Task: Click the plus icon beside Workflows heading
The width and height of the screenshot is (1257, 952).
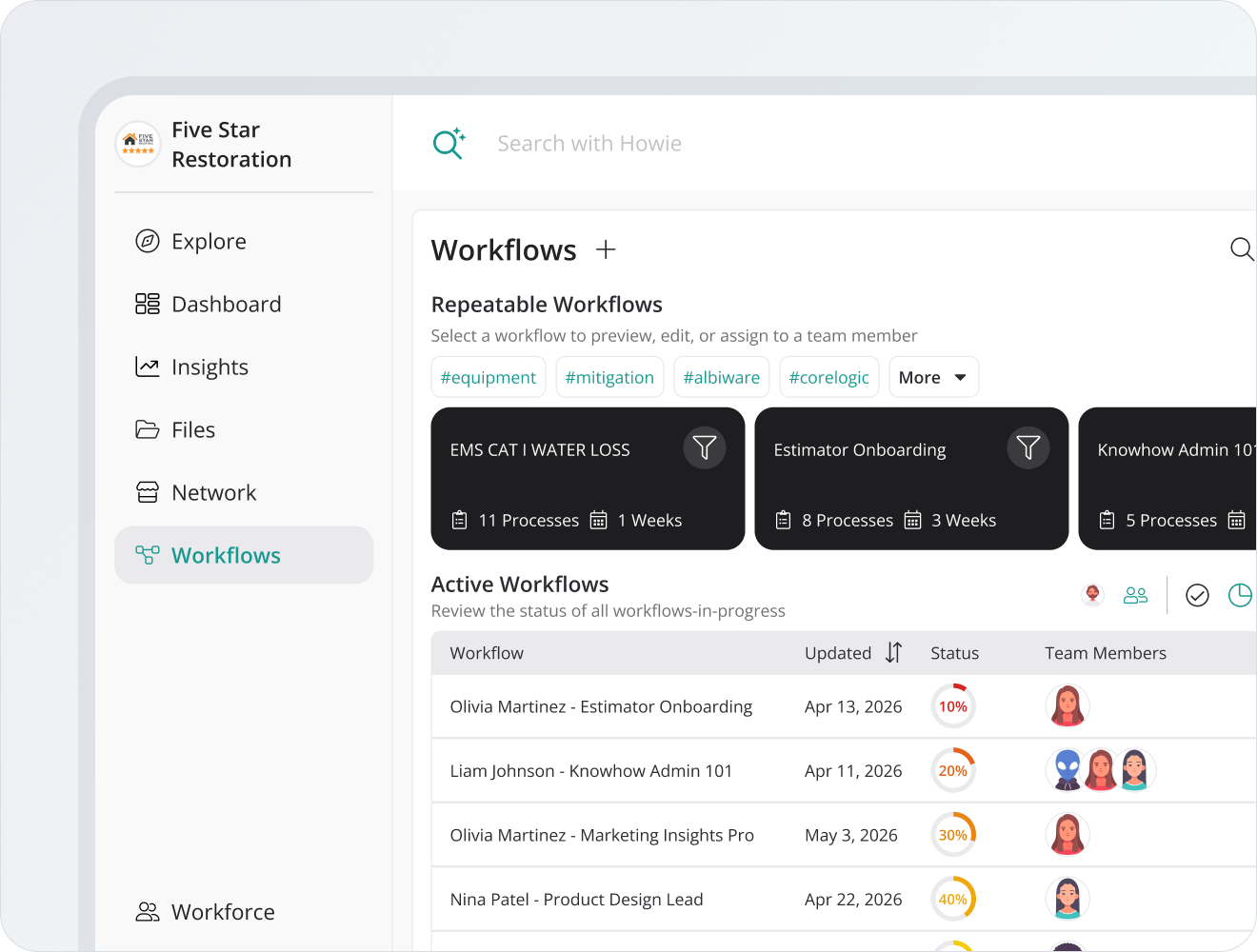Action: pos(606,249)
